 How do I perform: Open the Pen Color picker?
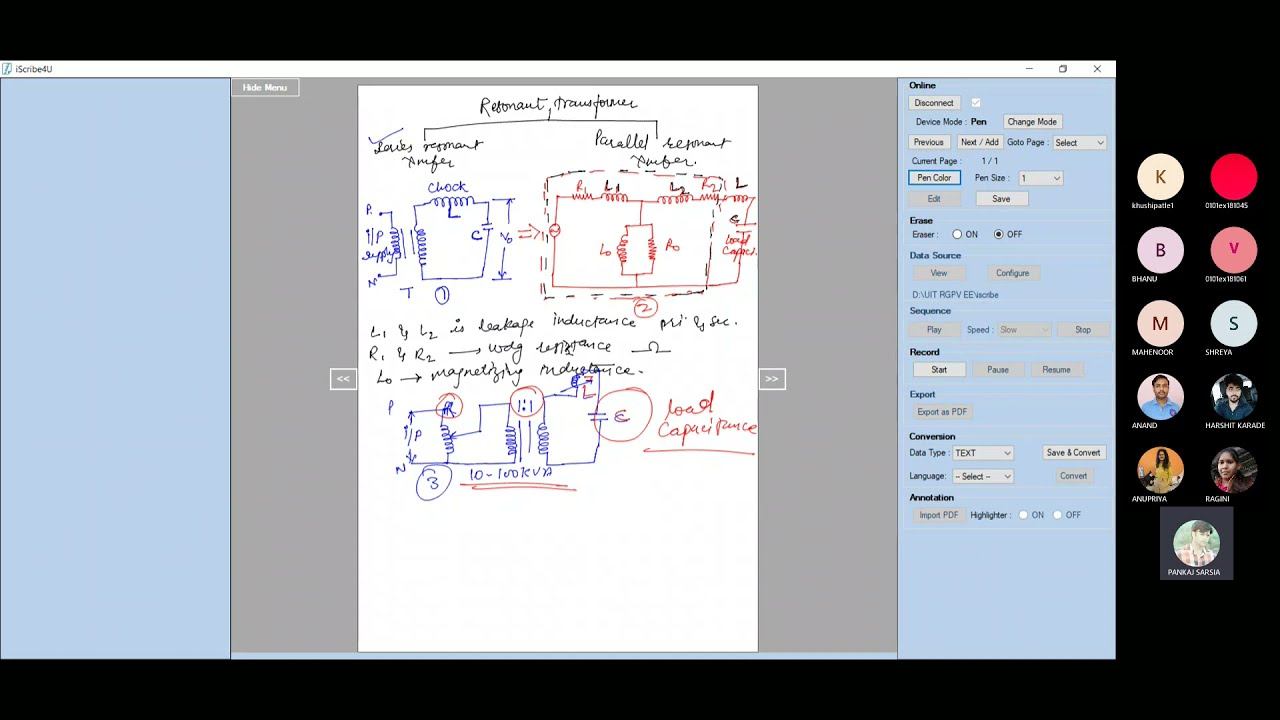[934, 178]
